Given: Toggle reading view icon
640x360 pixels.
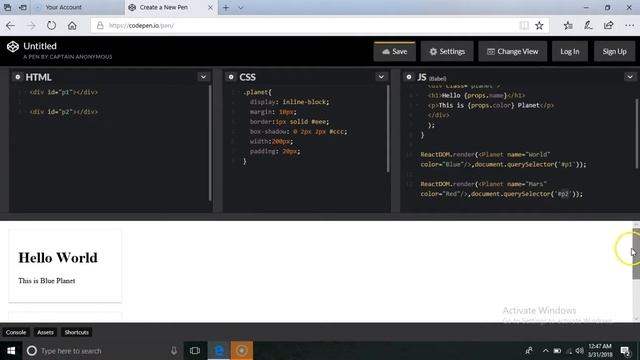Looking at the screenshot, I should pos(524,25).
